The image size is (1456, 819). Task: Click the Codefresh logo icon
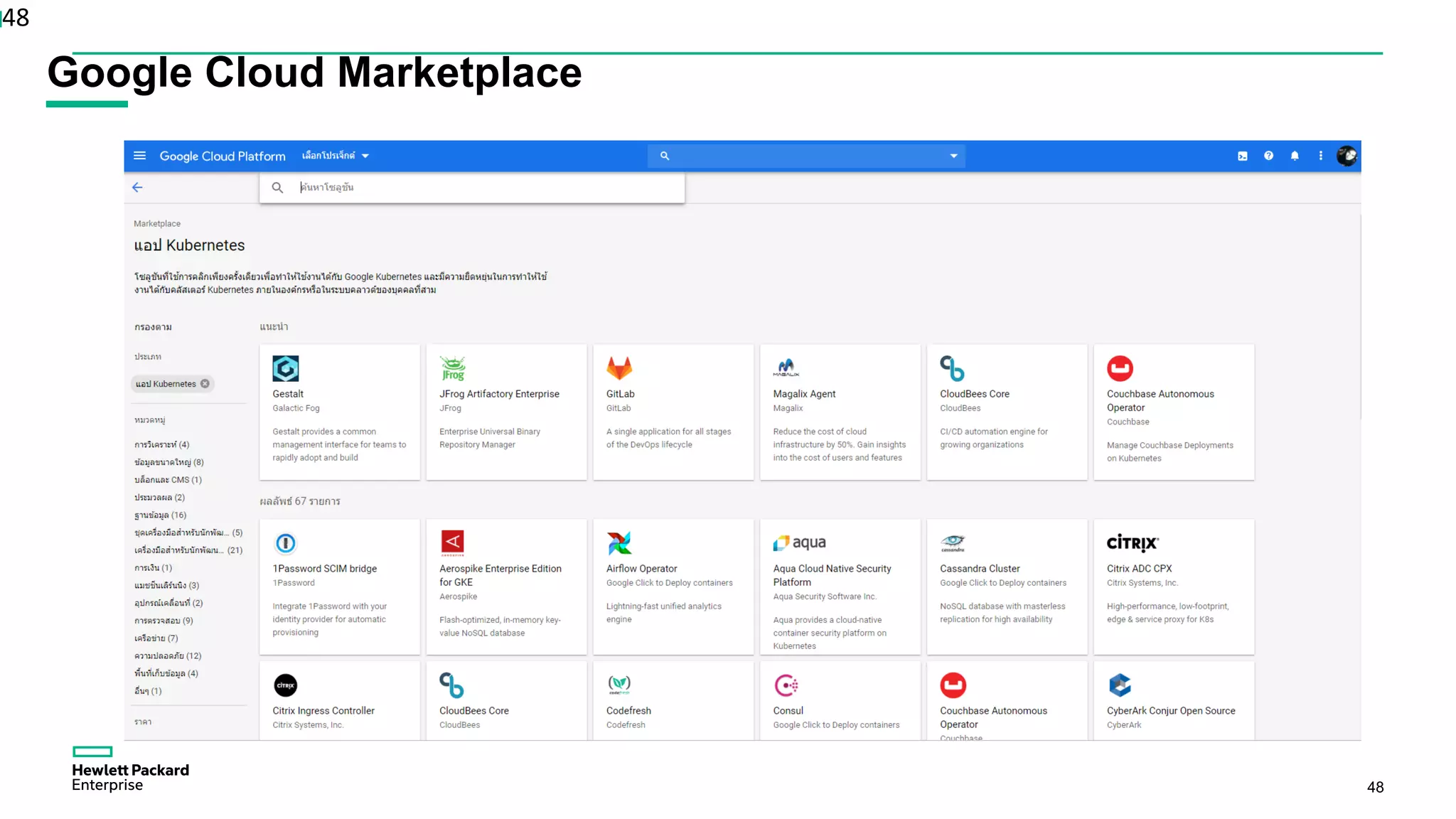click(619, 685)
